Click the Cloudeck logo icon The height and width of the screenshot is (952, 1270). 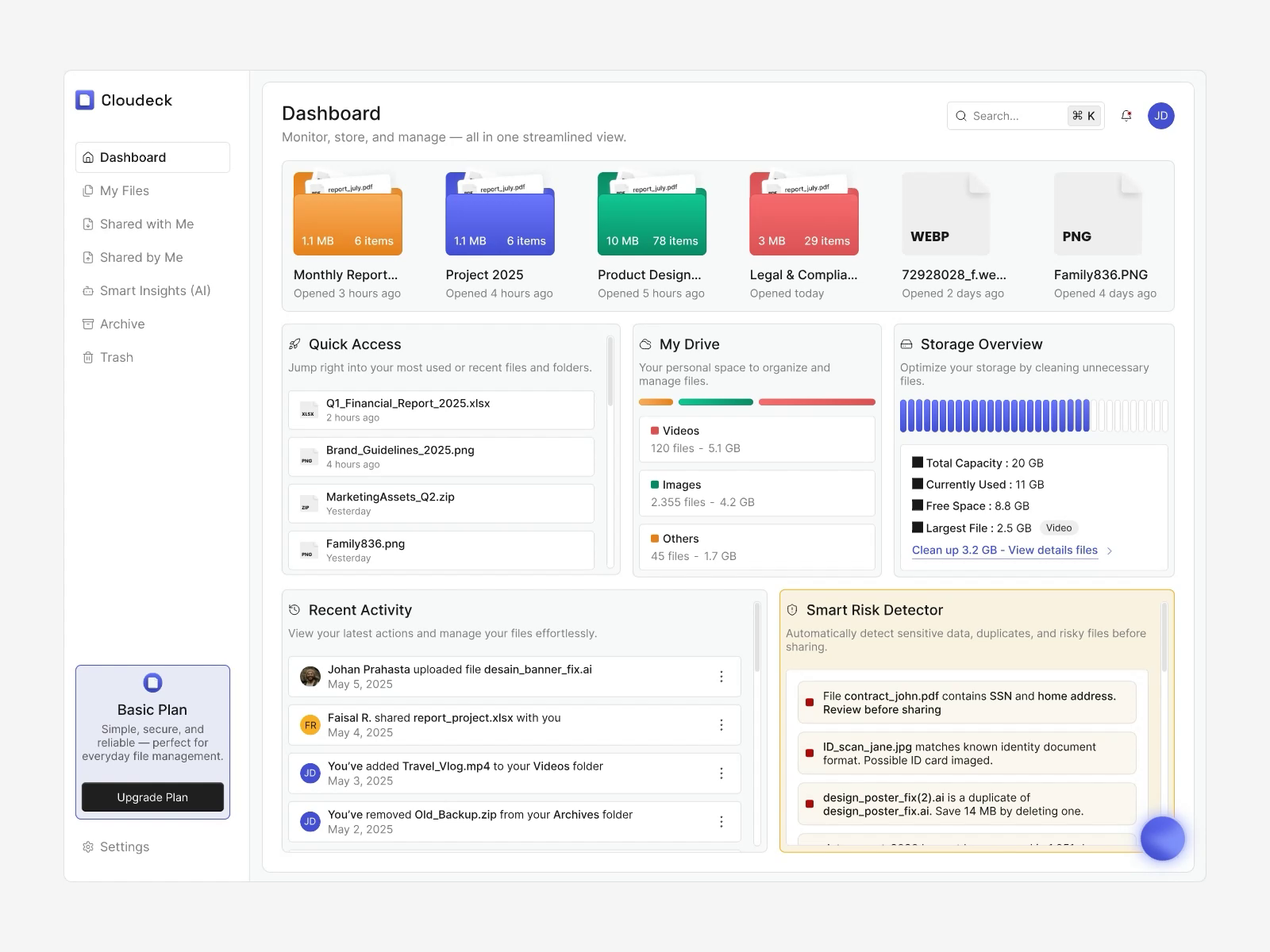[85, 99]
